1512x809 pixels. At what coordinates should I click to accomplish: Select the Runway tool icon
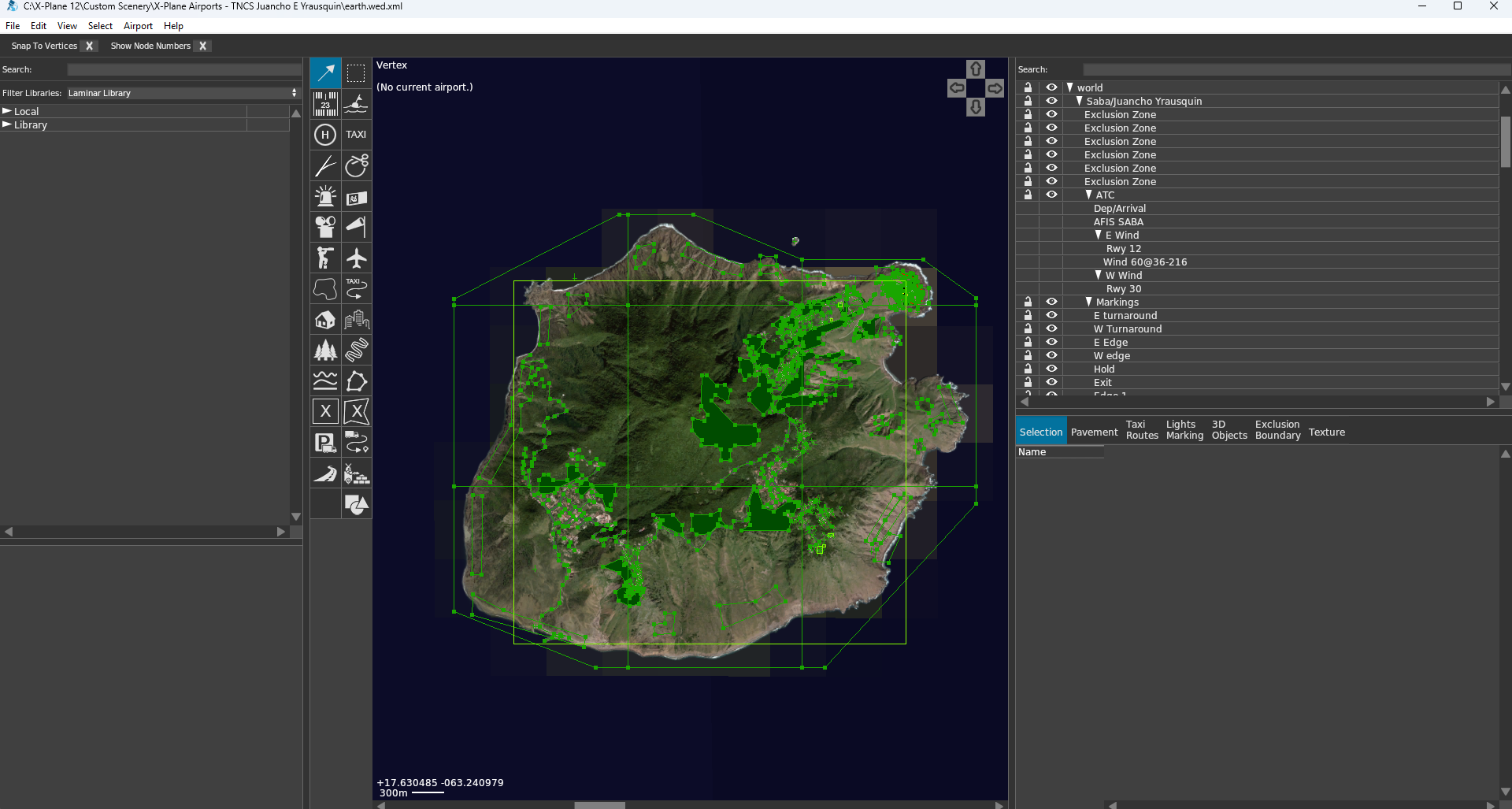[x=325, y=103]
